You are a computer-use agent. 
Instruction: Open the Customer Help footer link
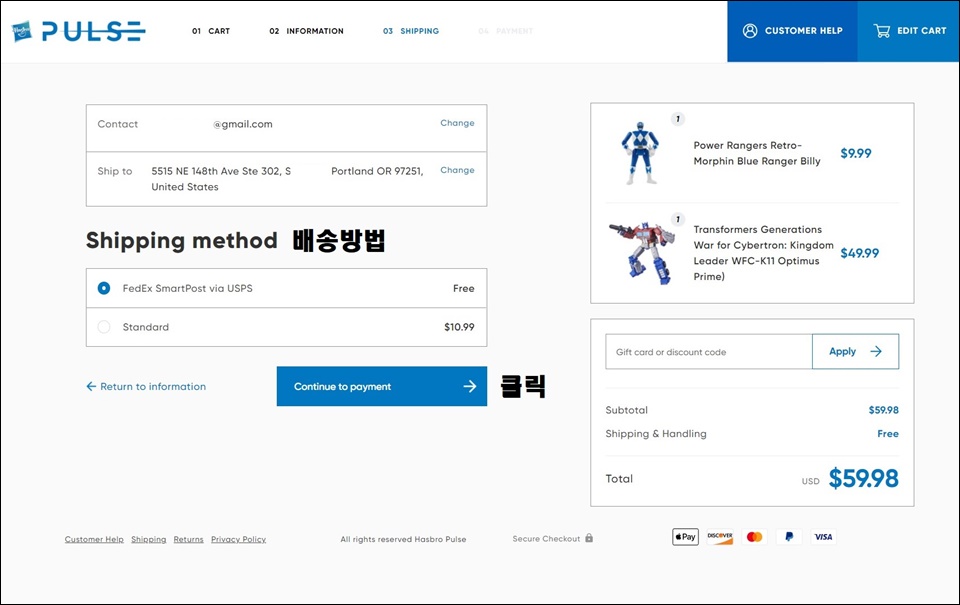[94, 539]
